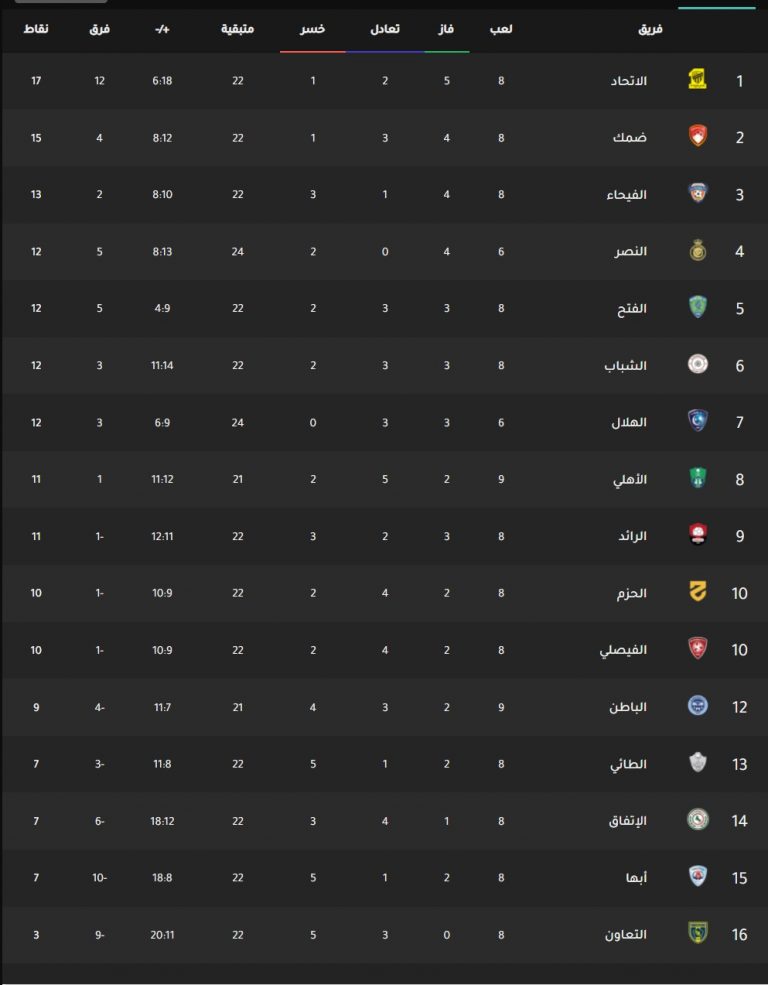Open the الفيحاء team page link

point(627,195)
